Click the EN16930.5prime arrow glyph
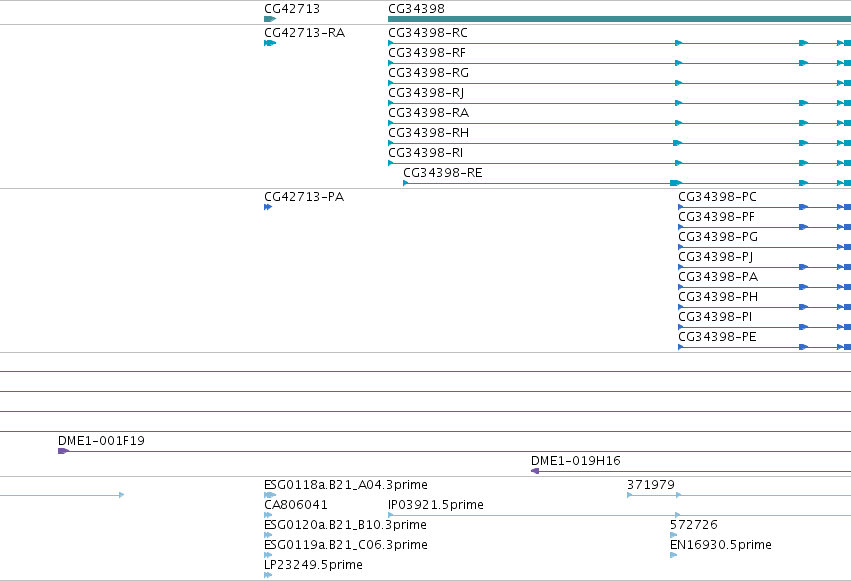851x581 pixels. tap(674, 556)
